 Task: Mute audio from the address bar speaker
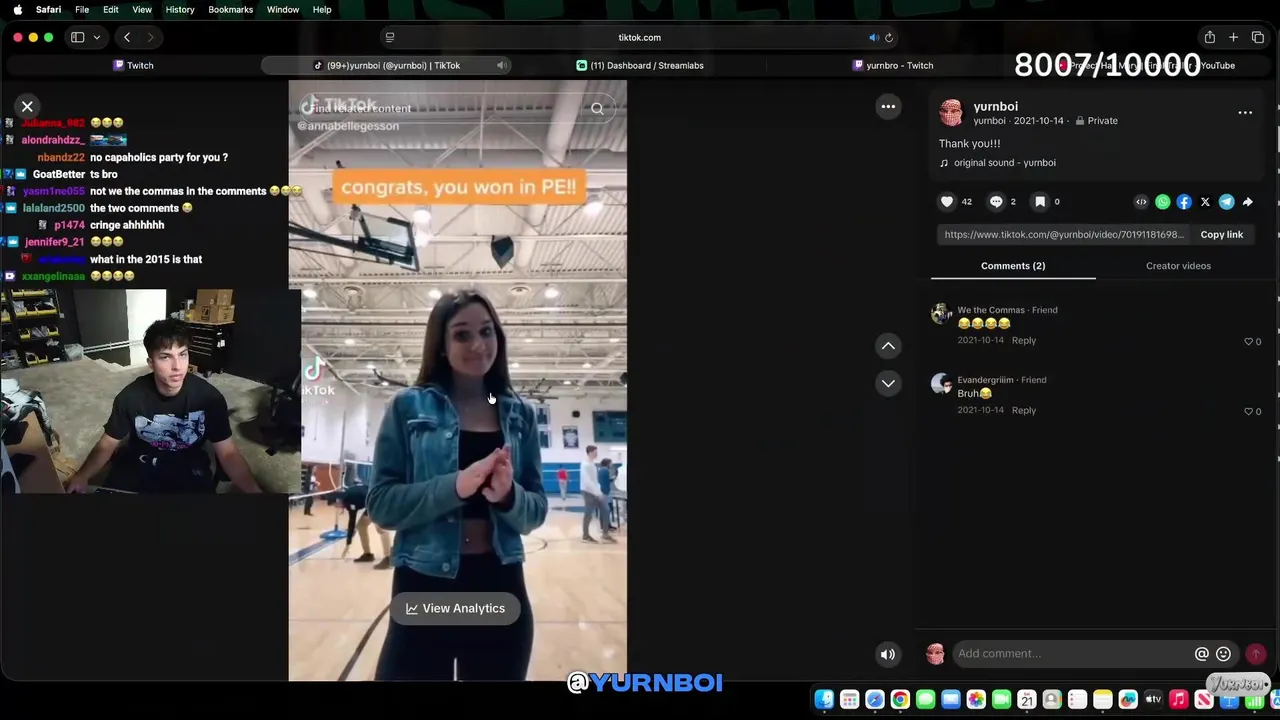873,37
